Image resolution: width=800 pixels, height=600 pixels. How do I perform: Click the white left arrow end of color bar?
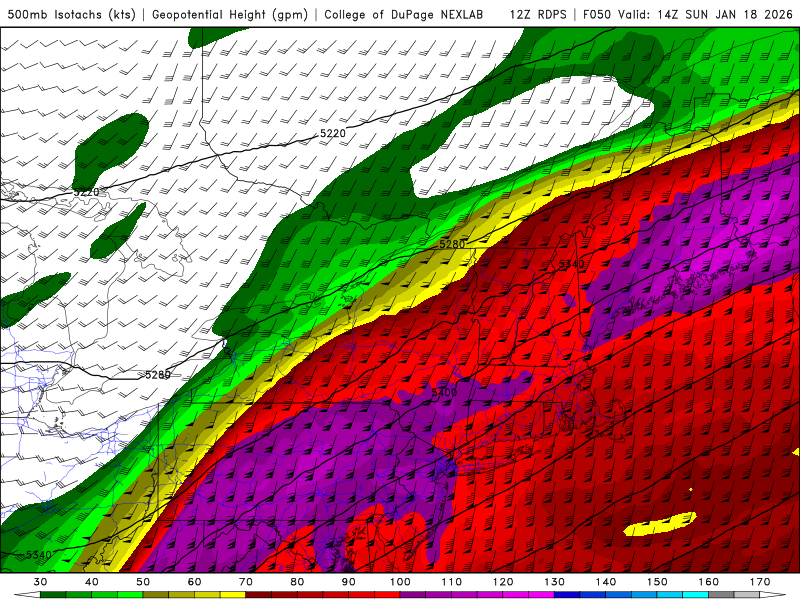tap(27, 595)
